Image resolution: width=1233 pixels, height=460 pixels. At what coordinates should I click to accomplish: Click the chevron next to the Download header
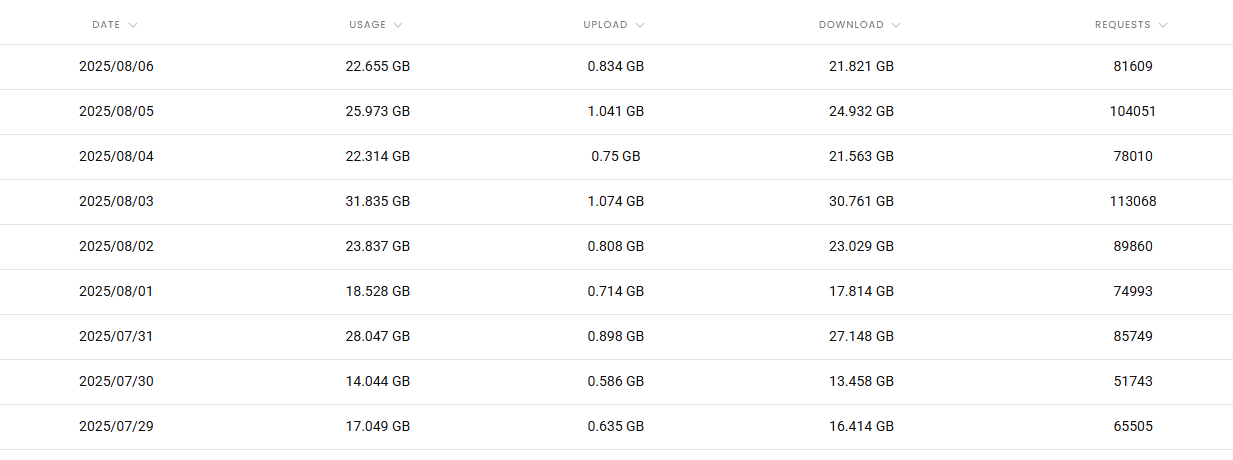896,25
